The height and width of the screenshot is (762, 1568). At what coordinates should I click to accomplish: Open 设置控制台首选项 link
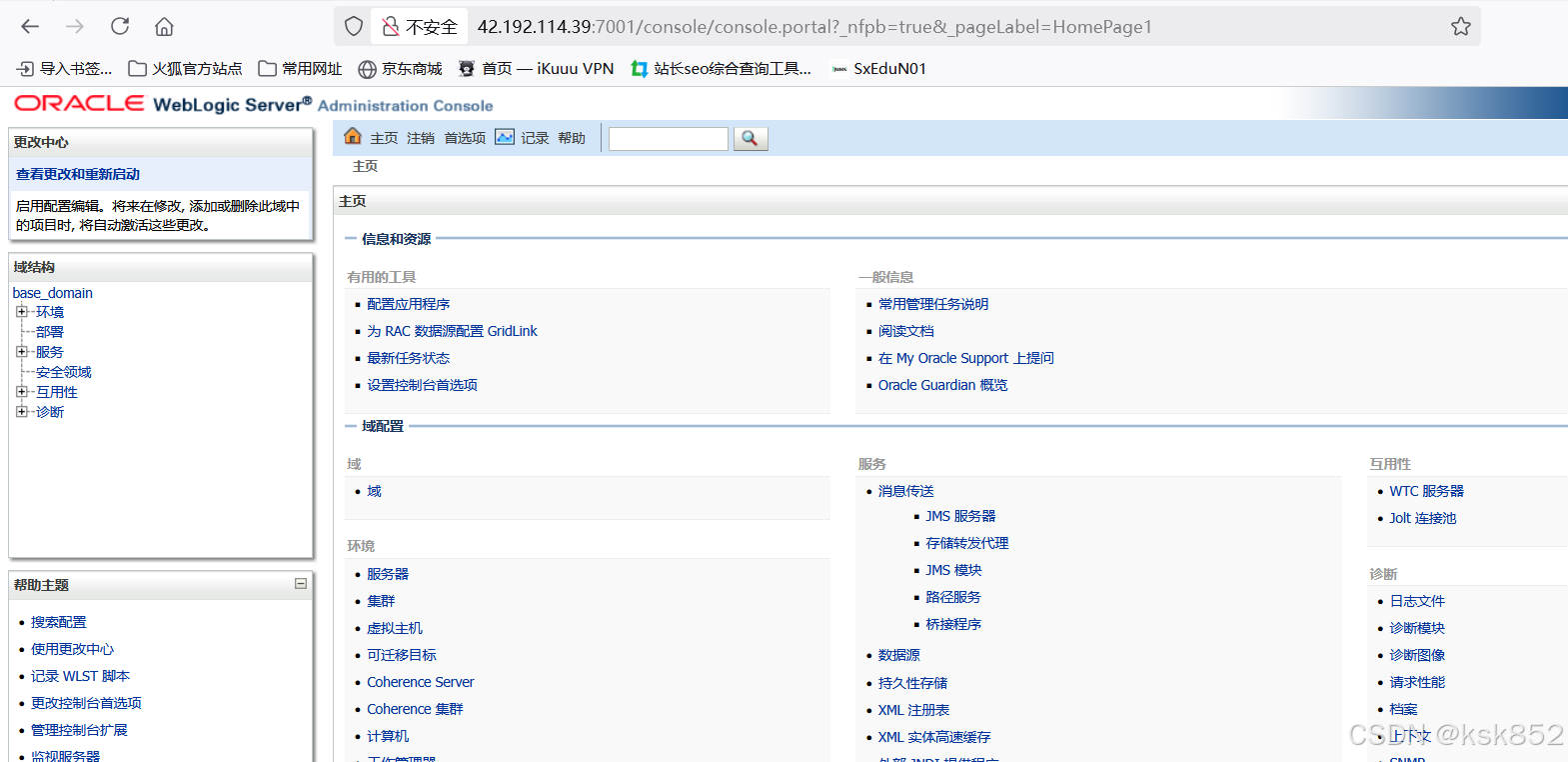coord(423,385)
